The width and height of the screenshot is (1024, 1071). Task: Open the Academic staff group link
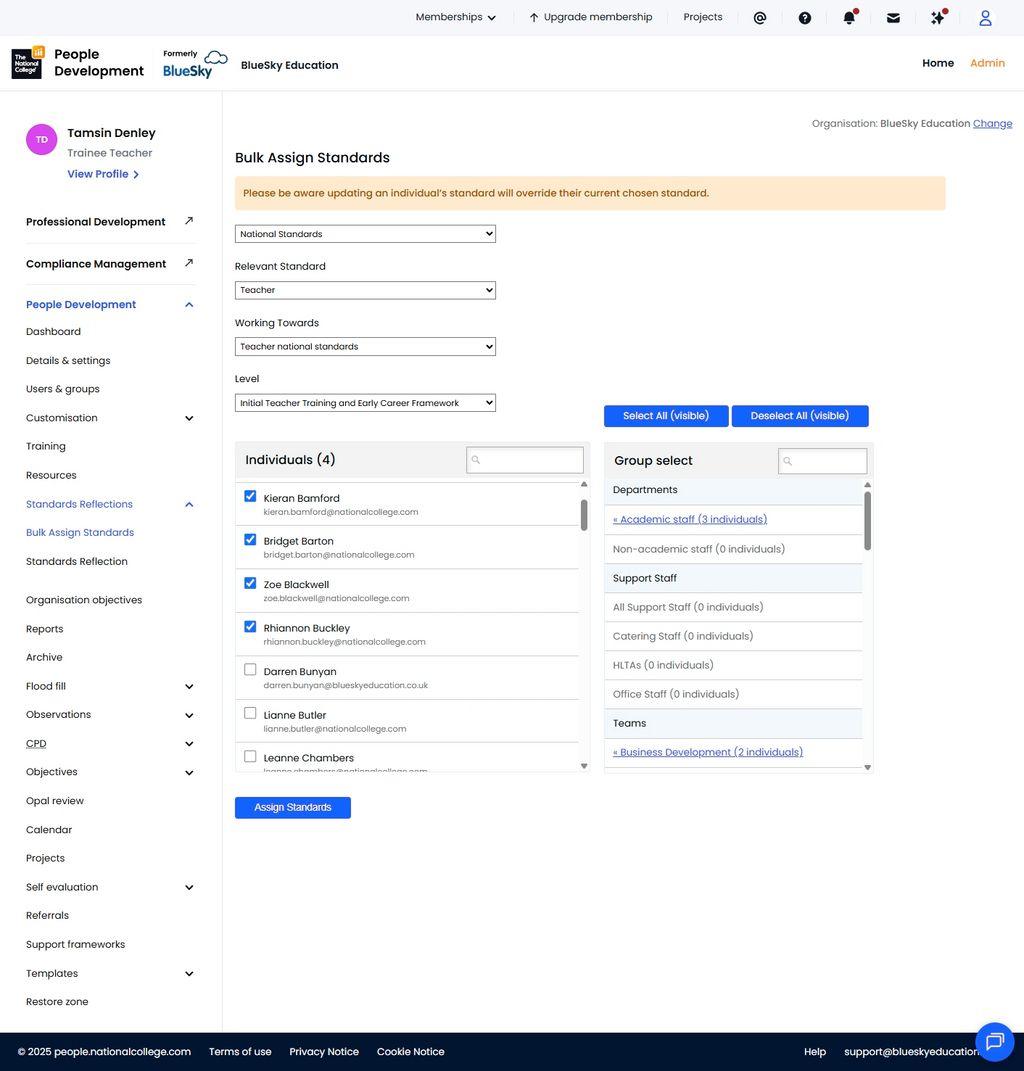690,517
